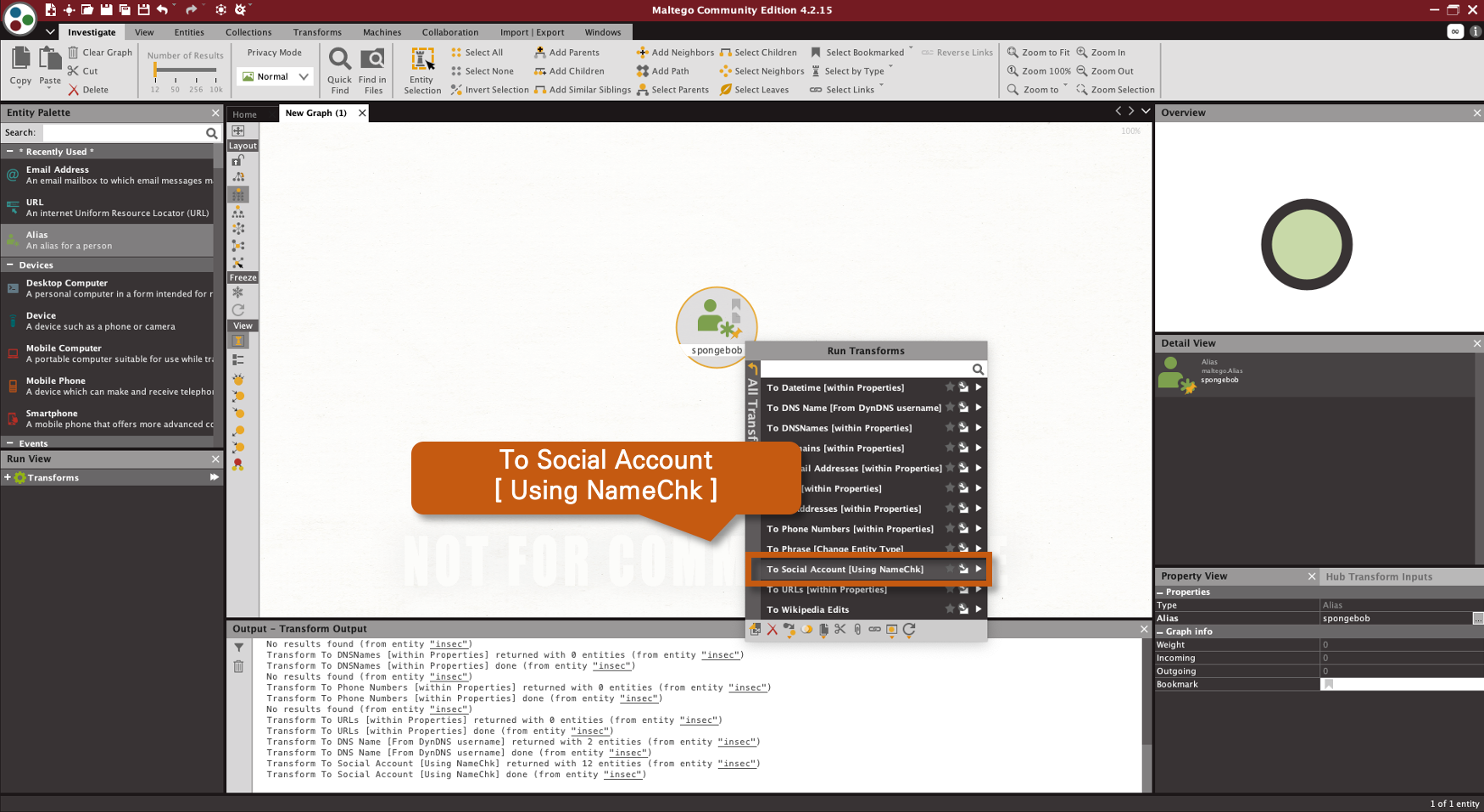Click the search magnifier in Run Transforms box

(978, 370)
